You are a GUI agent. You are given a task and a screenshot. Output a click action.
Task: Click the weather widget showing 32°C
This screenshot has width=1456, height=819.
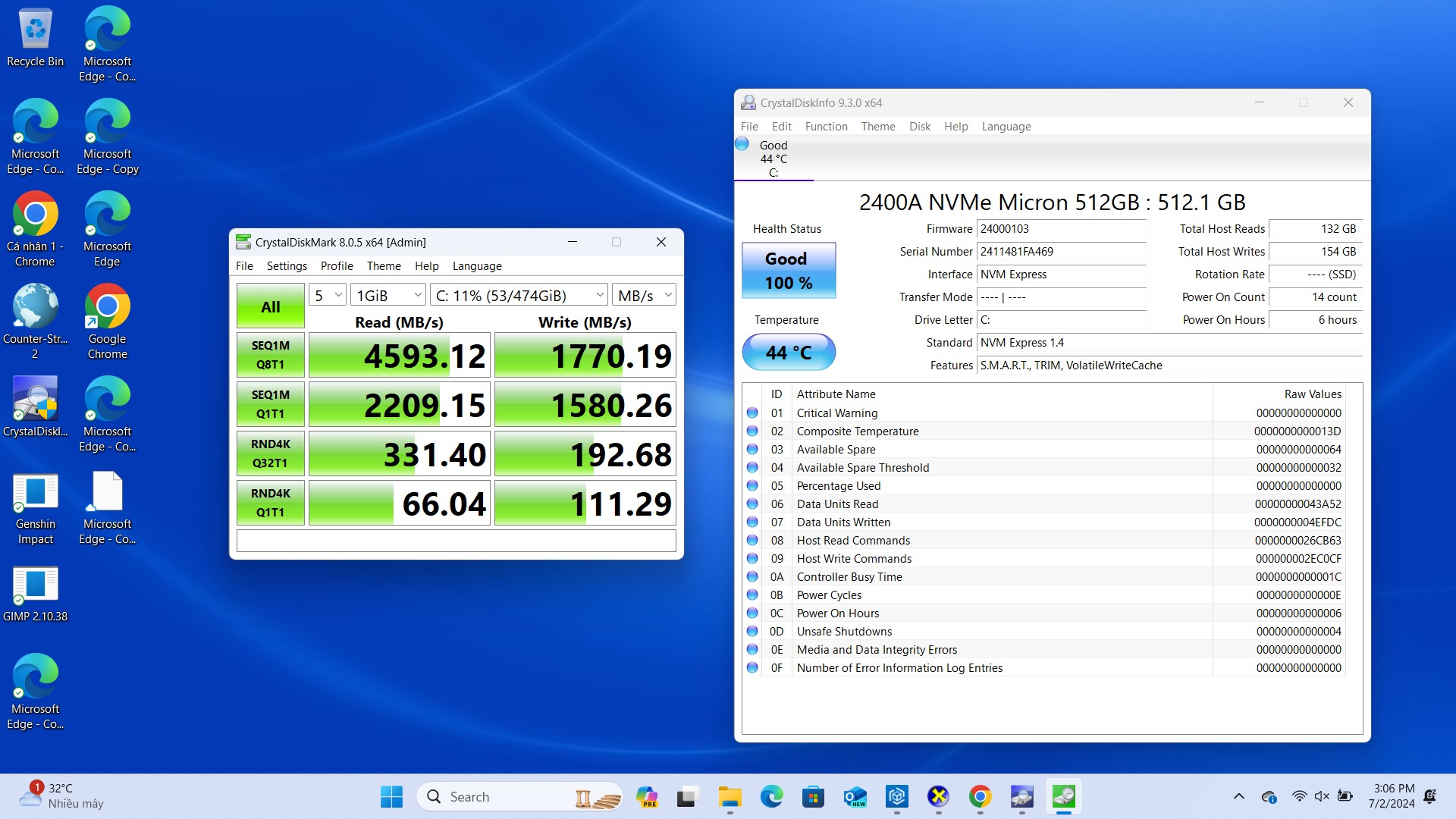click(x=62, y=796)
